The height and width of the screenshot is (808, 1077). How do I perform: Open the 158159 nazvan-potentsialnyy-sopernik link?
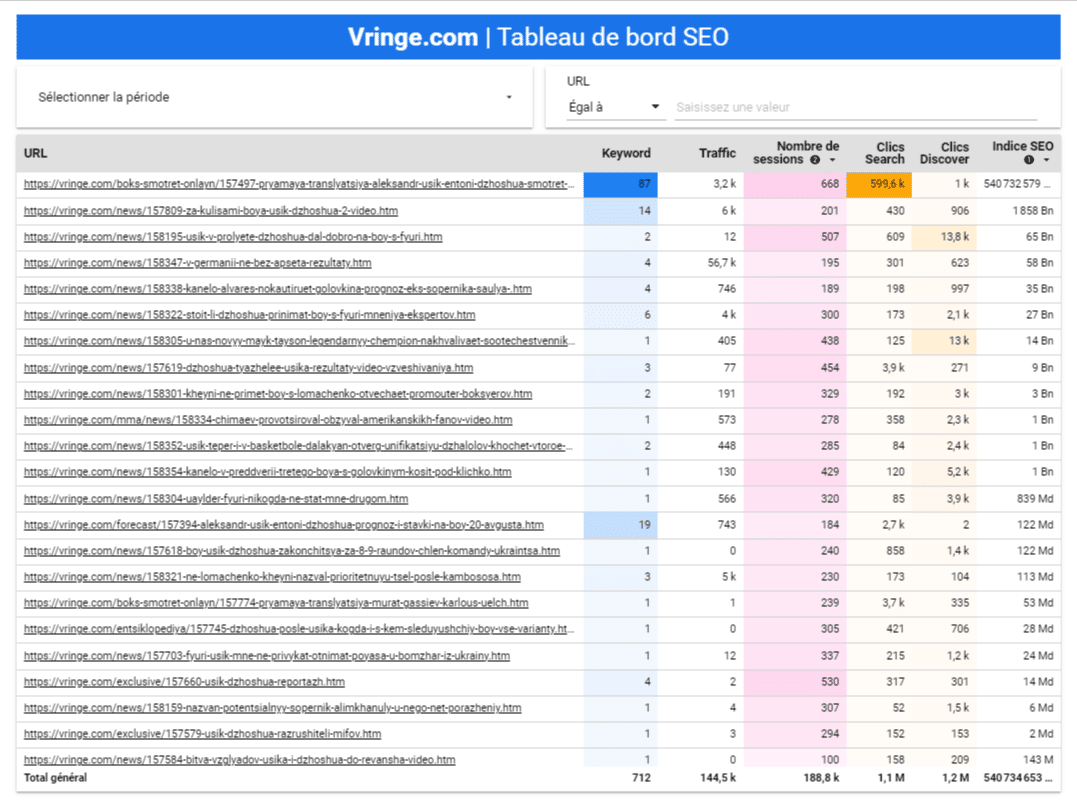pos(273,708)
